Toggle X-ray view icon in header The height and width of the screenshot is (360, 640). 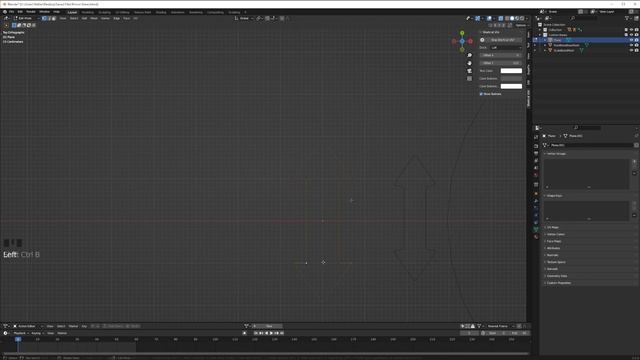tap(501, 18)
